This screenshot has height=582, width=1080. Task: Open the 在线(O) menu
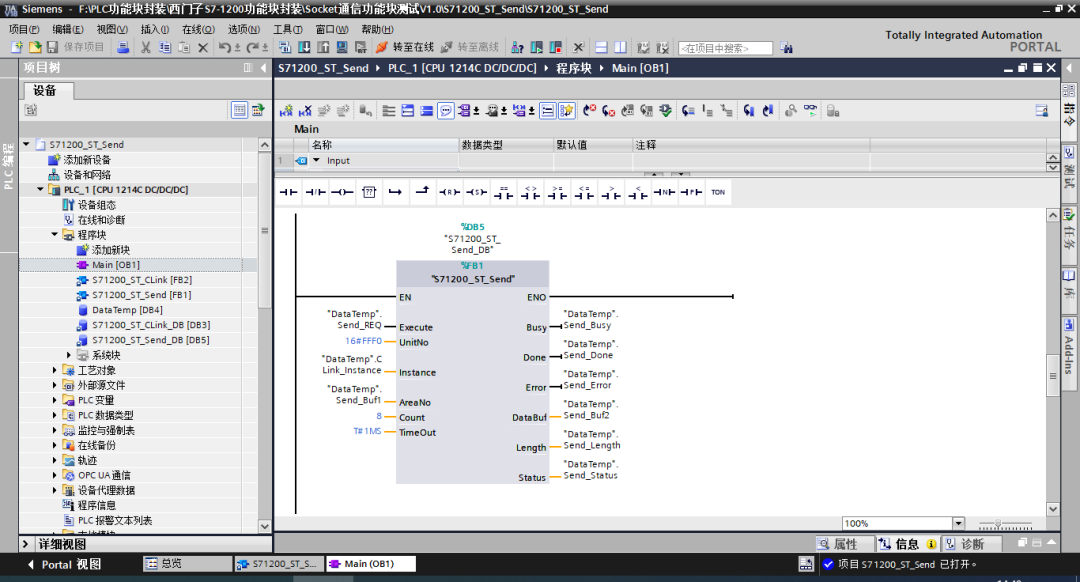pos(198,29)
